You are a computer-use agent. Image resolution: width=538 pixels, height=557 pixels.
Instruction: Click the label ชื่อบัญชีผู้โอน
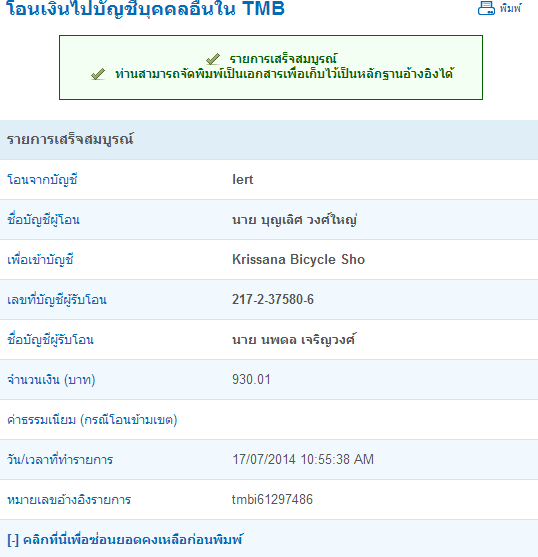43,220
